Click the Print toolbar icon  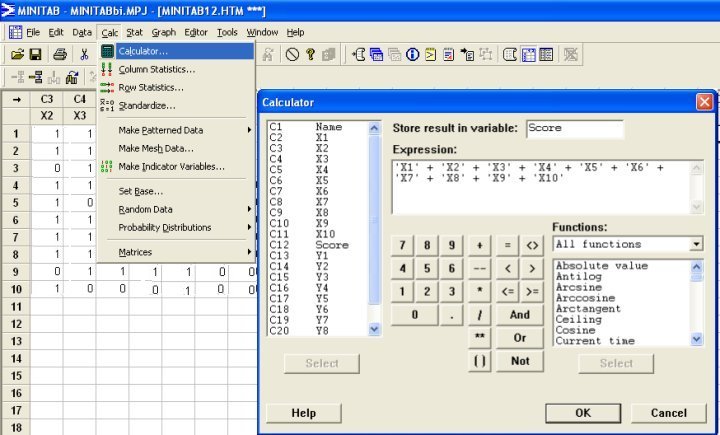[60, 54]
